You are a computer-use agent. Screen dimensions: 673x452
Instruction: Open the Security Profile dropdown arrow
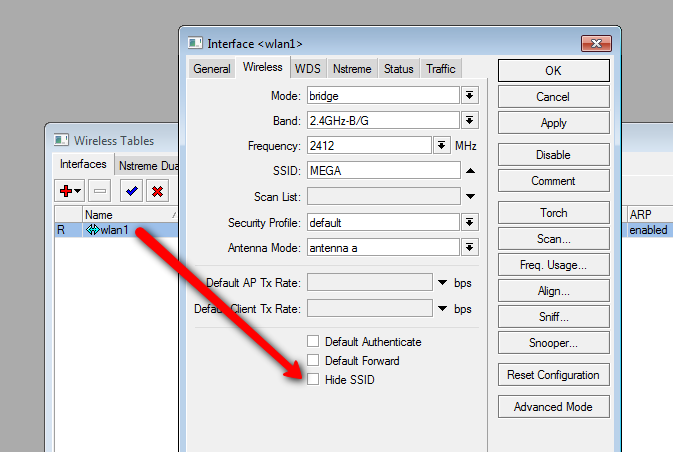470,222
